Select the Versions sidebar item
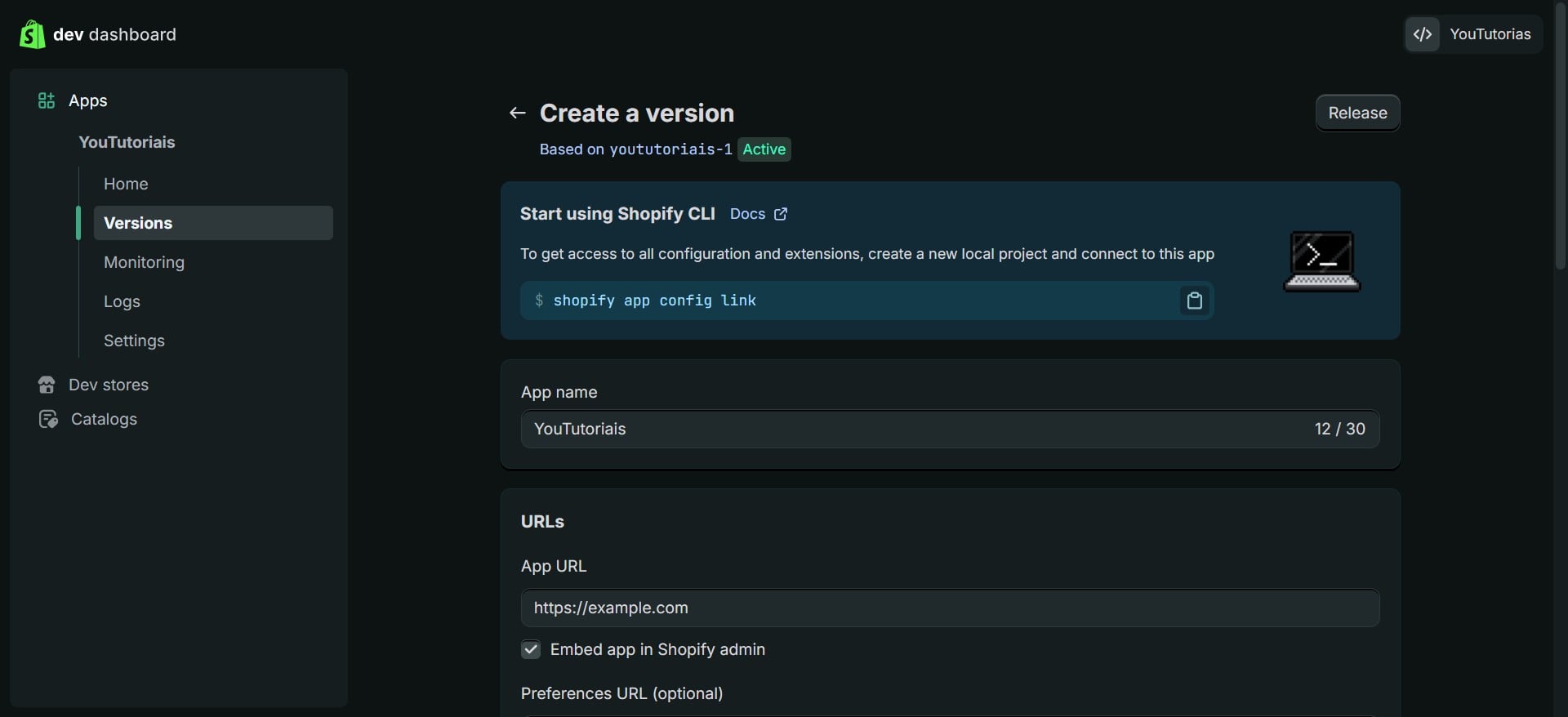 point(213,223)
